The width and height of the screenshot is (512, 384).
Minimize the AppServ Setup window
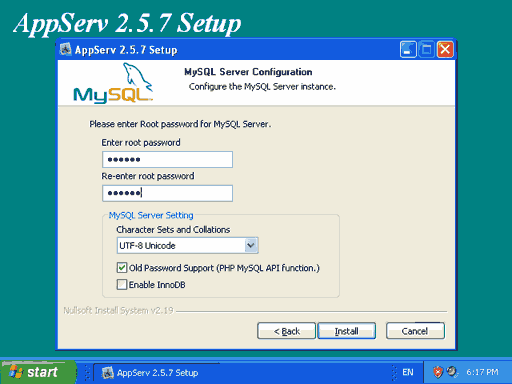click(408, 49)
